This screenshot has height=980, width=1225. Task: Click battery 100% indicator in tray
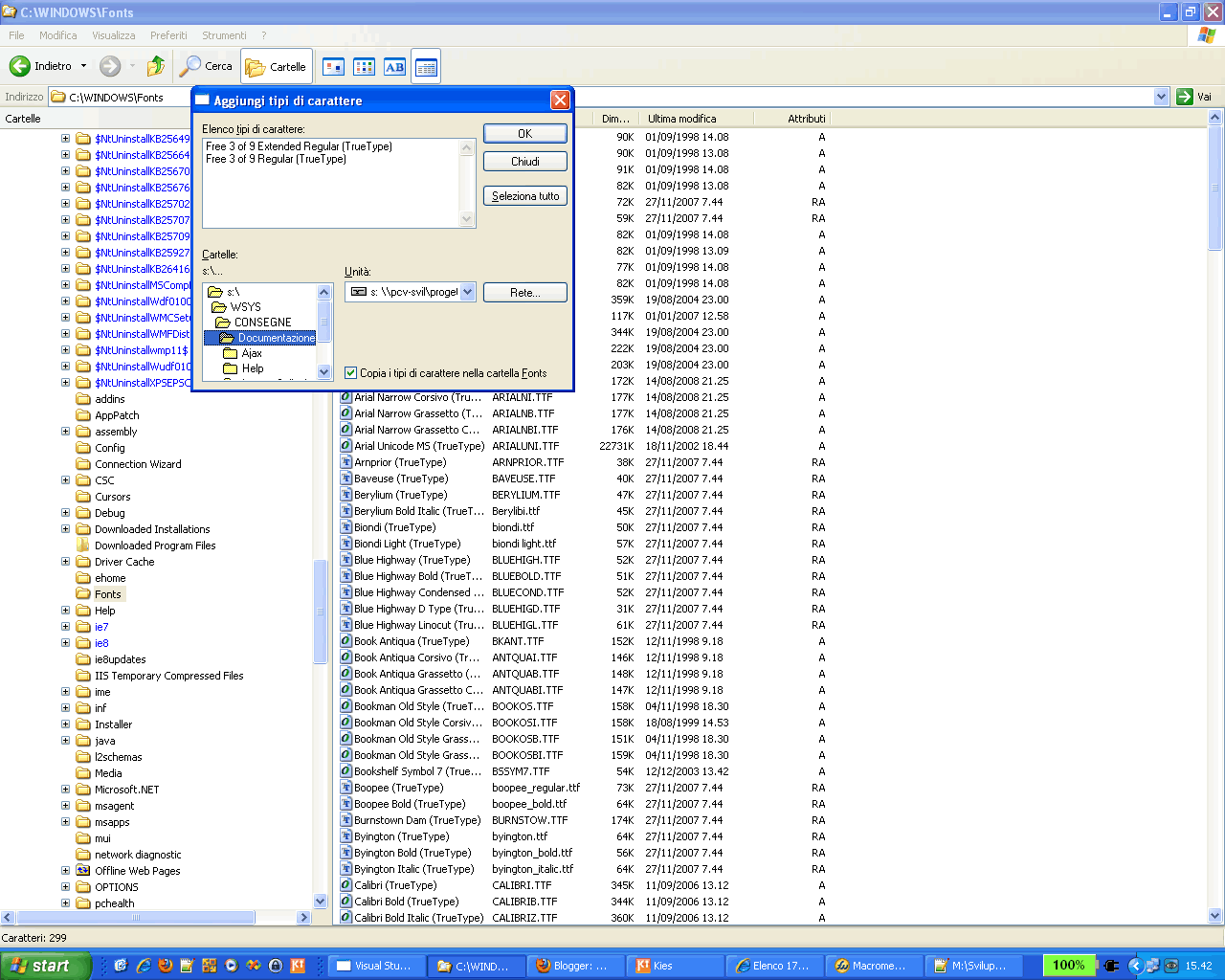point(1068,965)
